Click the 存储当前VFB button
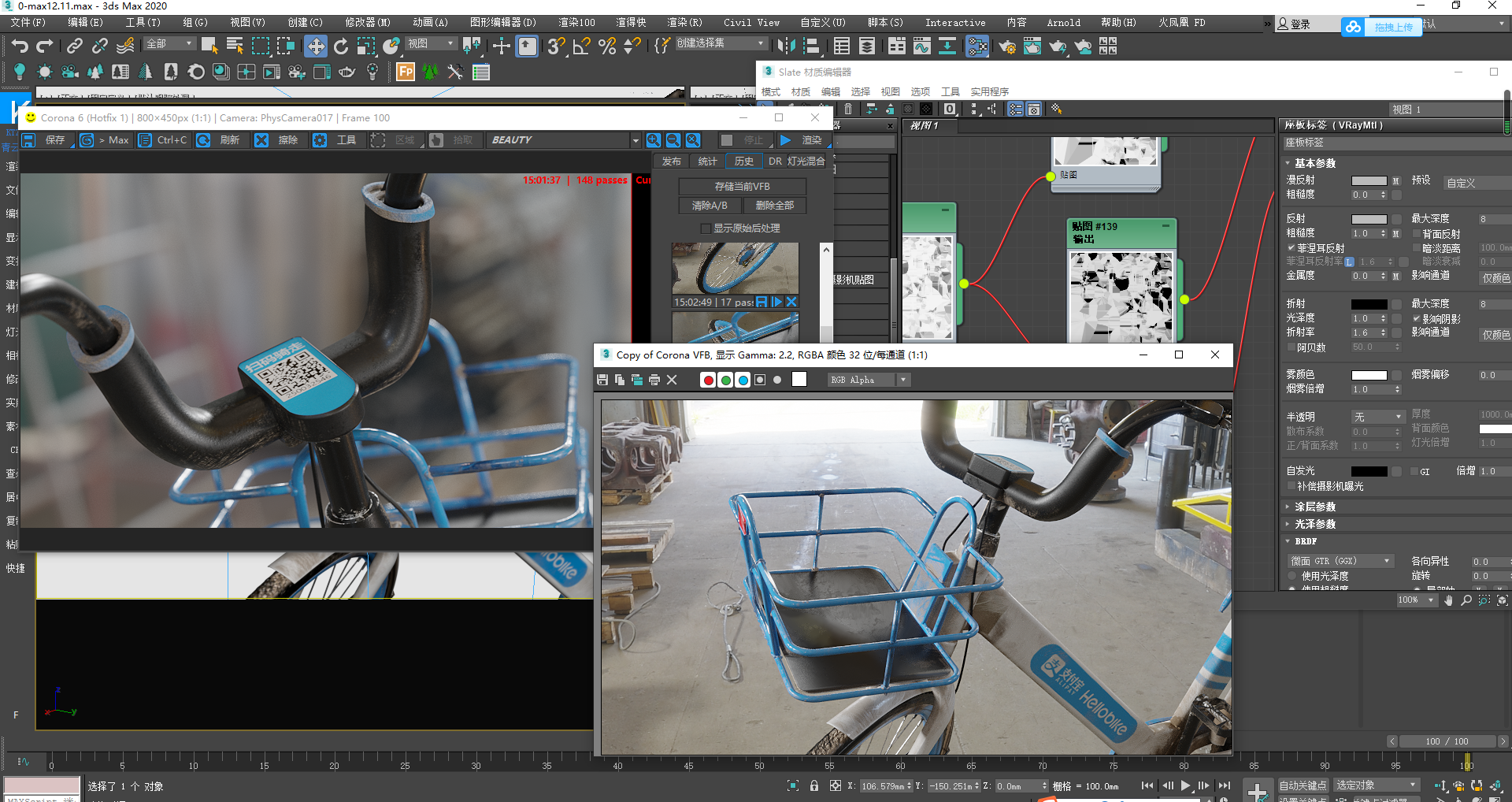This screenshot has width=1512, height=802. [x=742, y=187]
